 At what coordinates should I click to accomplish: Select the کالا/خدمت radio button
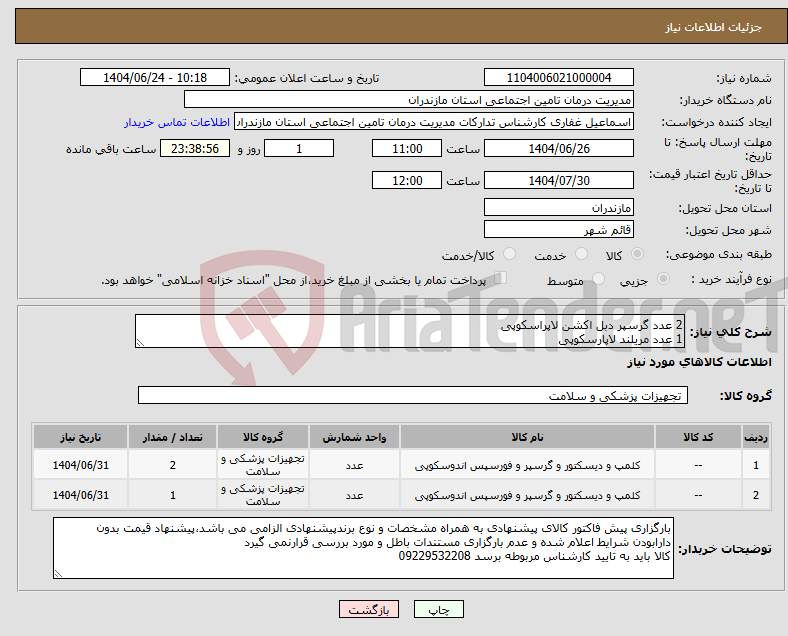(510, 254)
